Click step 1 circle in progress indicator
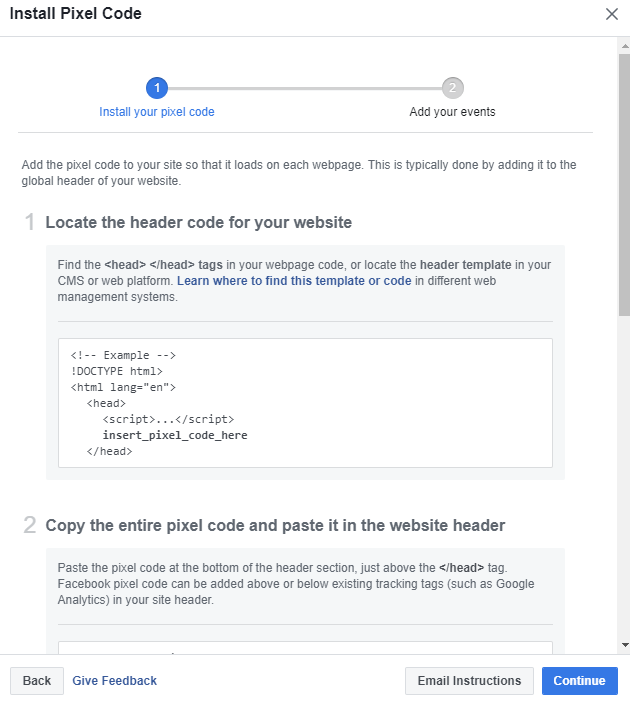Viewport: 630px width, 702px height. click(x=157, y=88)
